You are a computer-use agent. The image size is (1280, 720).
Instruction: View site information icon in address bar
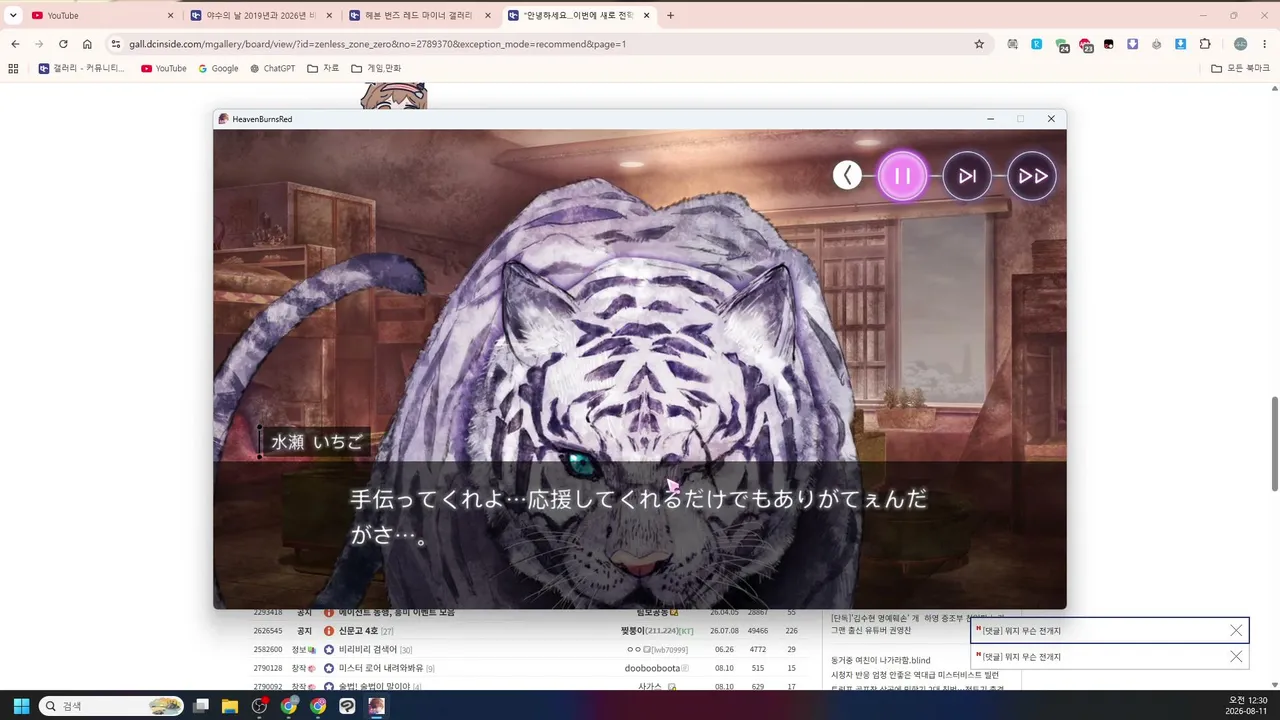point(116,44)
